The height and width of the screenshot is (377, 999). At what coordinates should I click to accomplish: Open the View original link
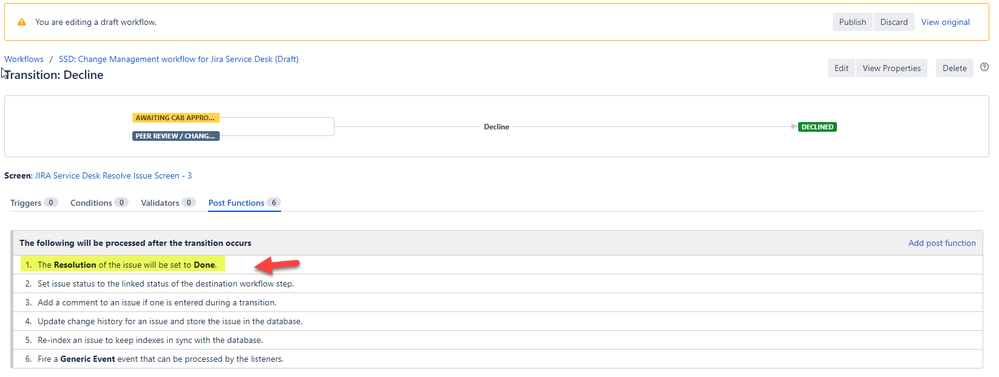pyautogui.click(x=945, y=22)
